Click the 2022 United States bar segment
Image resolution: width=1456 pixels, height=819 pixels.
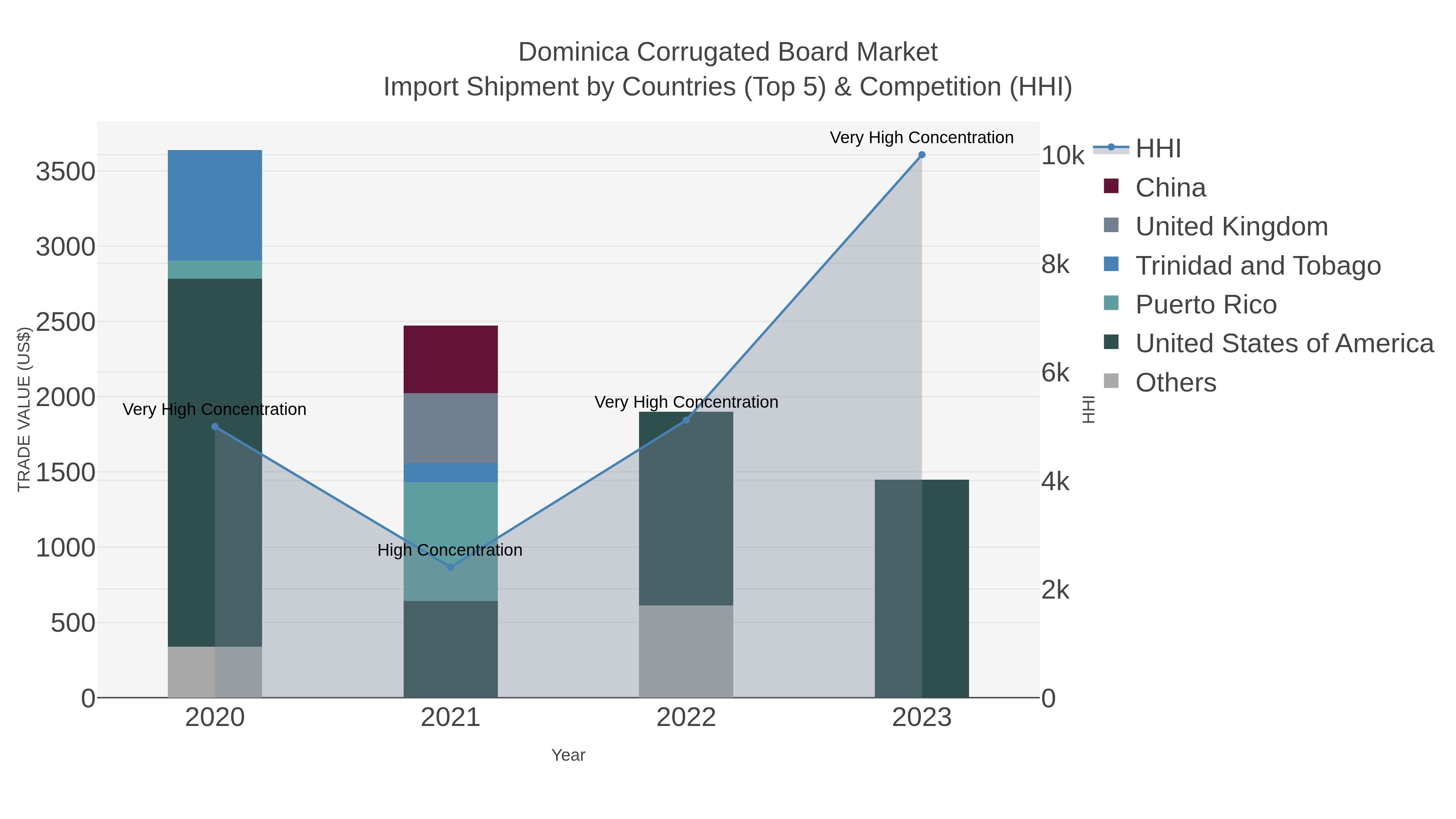click(686, 509)
